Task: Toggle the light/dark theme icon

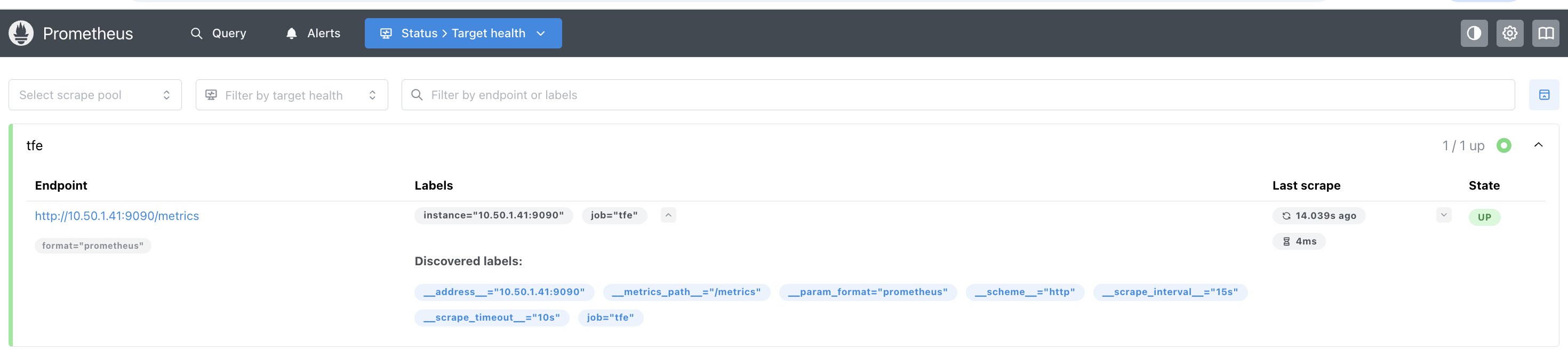Action: 1474,34
